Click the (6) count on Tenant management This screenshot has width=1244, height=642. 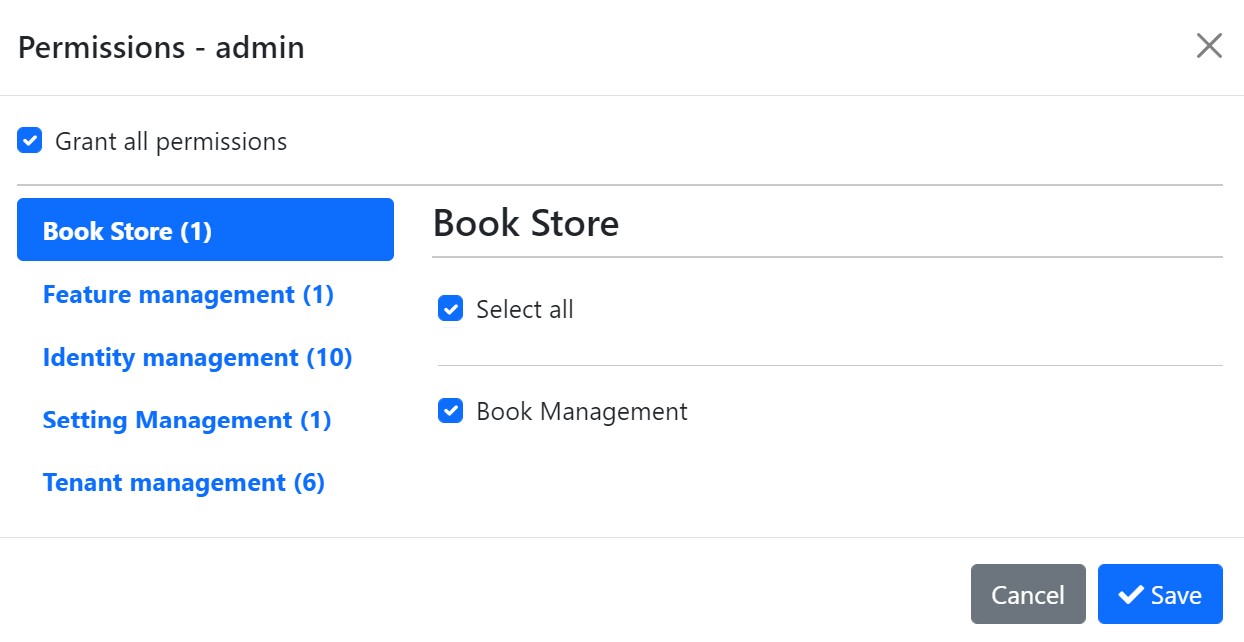click(309, 483)
